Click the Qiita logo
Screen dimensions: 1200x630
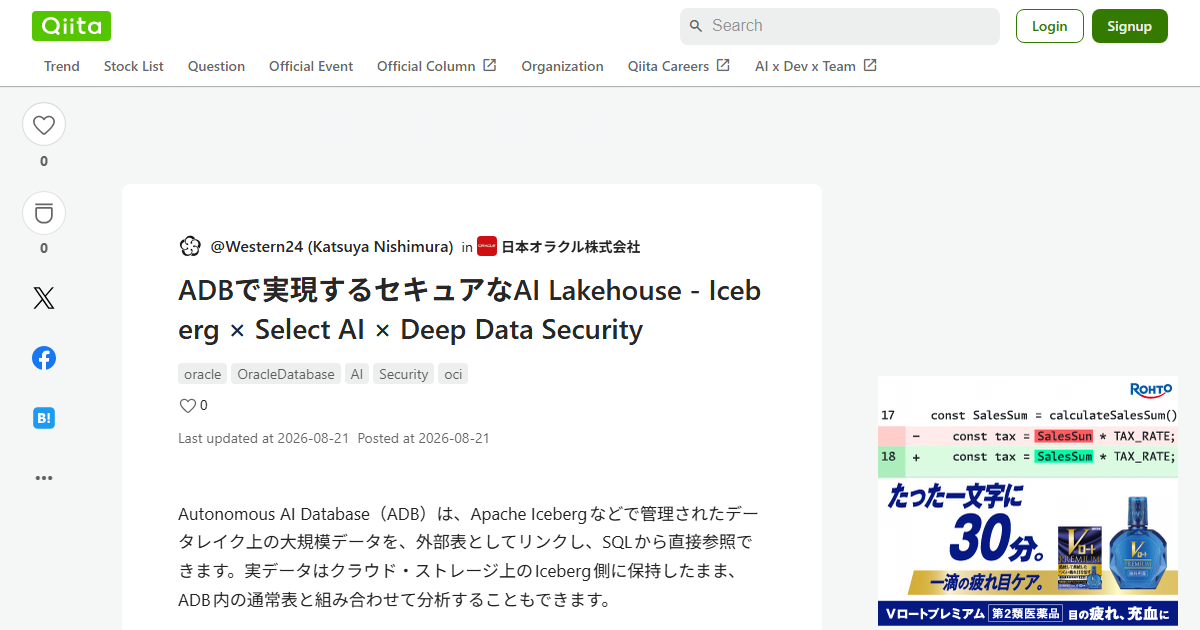[71, 26]
